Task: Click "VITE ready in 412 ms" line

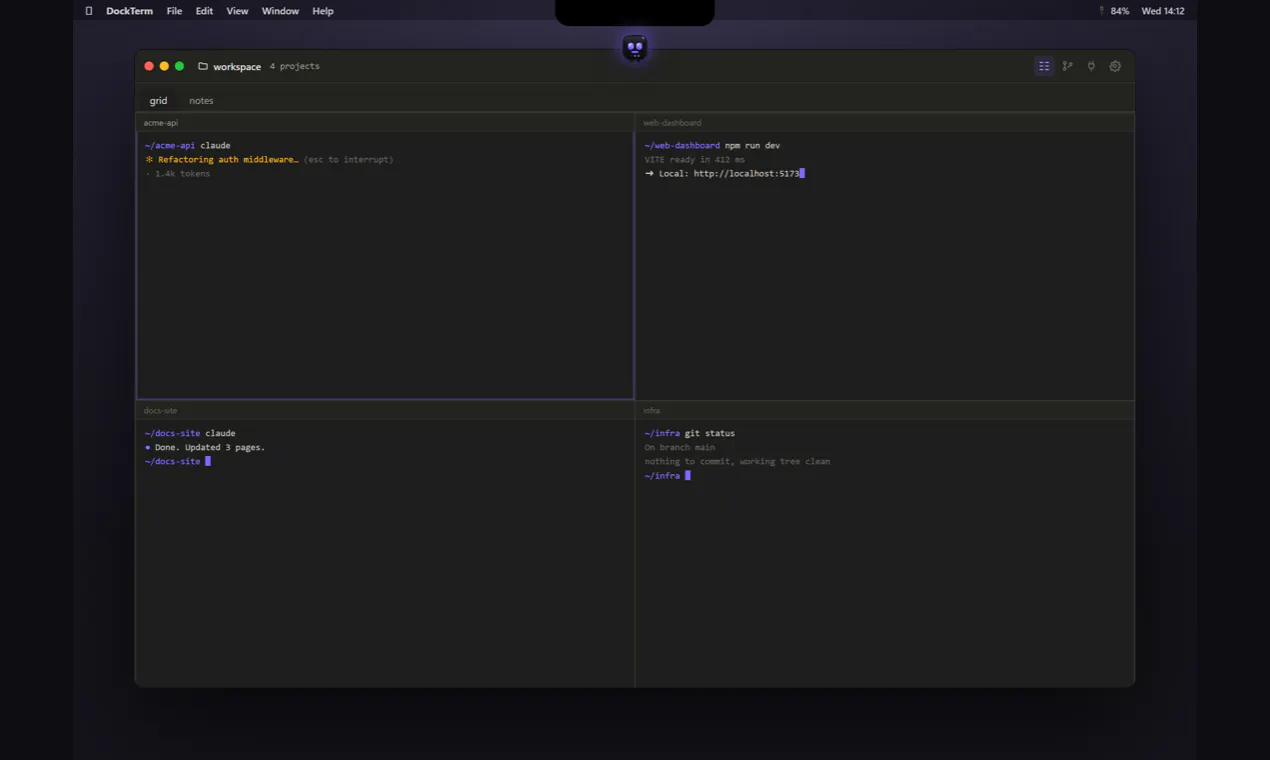Action: (695, 160)
